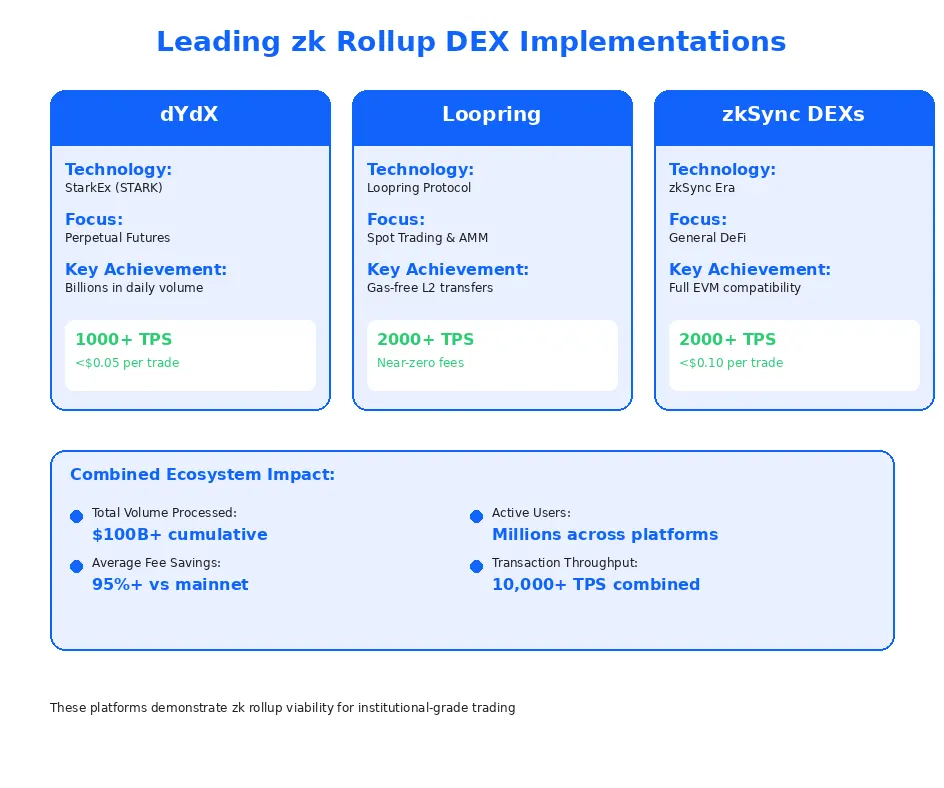Viewport: 944px width, 788px height.
Task: Click the blue bullet beside Average Fee Savings
Action: click(76, 566)
